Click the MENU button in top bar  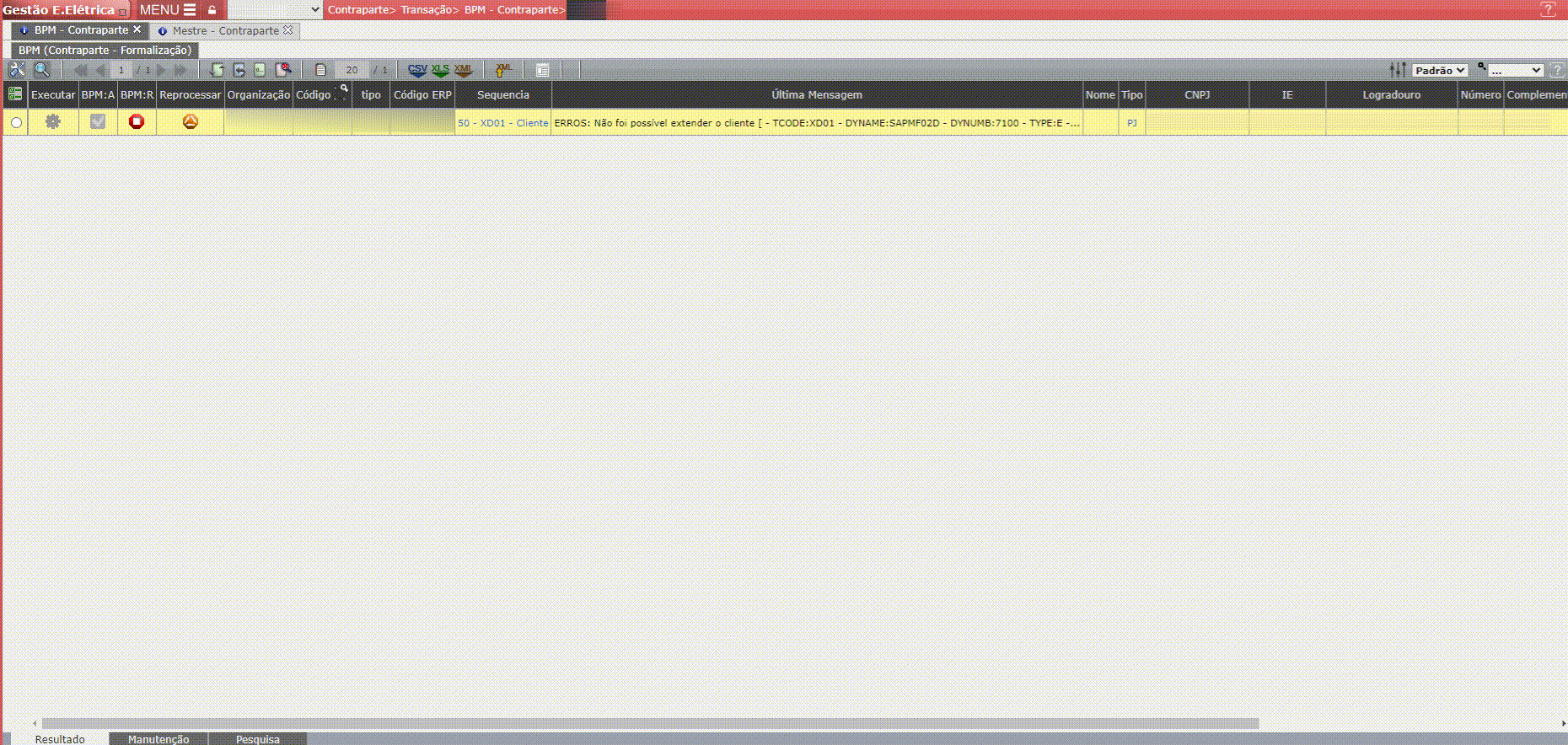coord(167,10)
